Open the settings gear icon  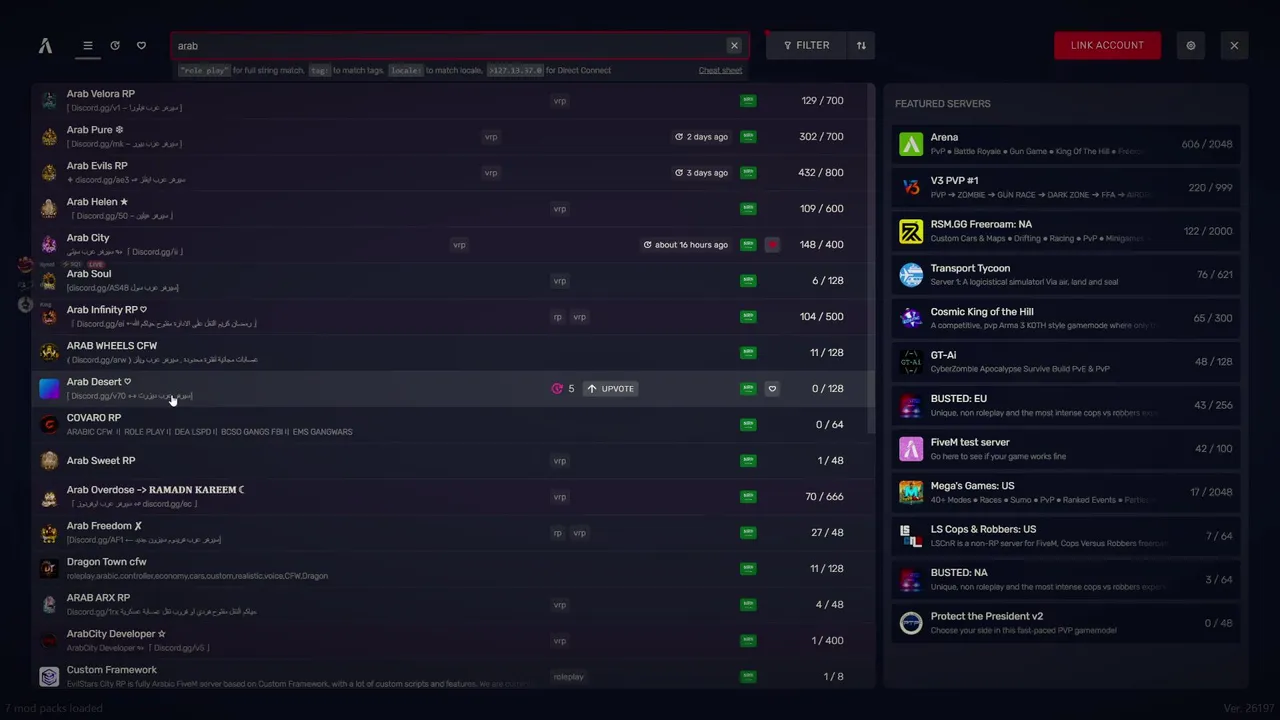[1190, 45]
